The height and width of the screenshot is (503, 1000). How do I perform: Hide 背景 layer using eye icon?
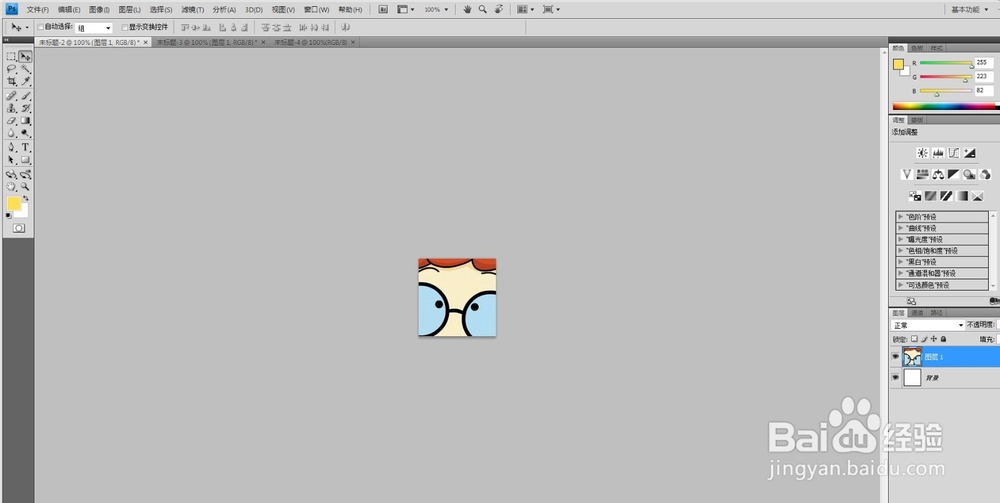[x=896, y=377]
